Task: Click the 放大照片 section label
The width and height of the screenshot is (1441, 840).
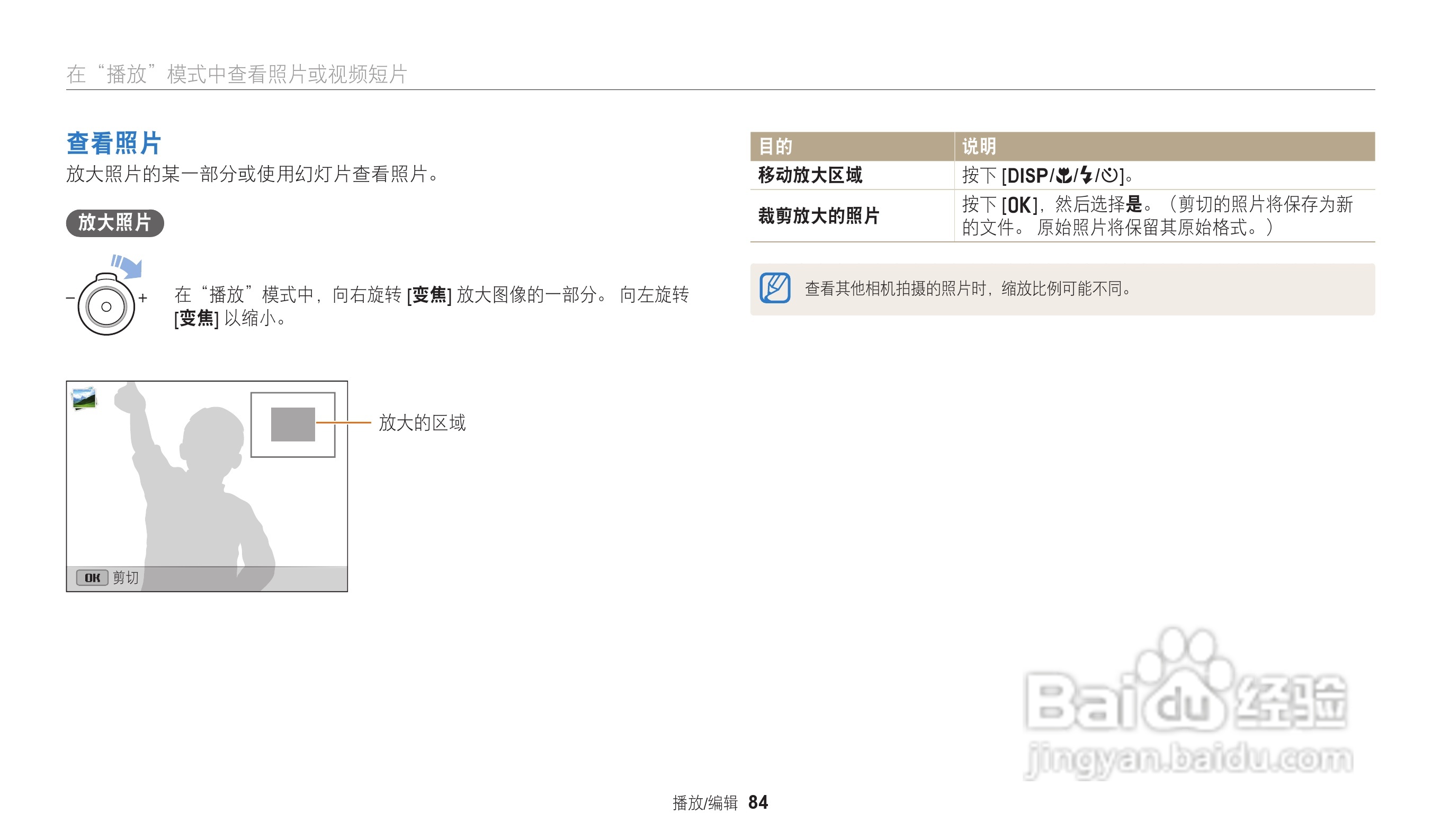Action: tap(115, 222)
